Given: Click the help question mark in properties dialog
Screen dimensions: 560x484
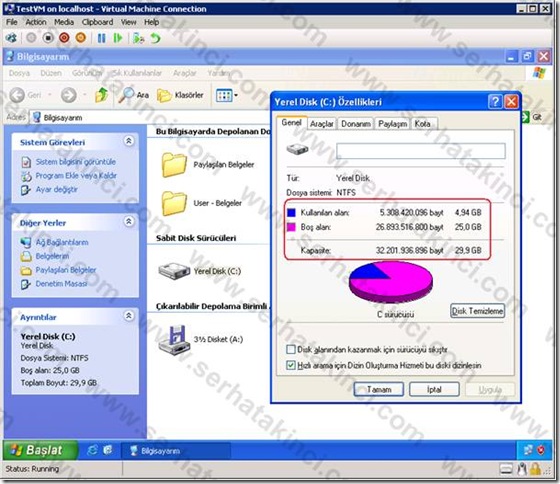Looking at the screenshot, I should (x=495, y=102).
